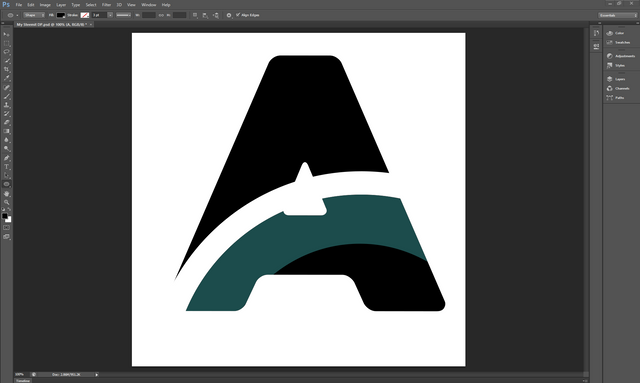
Task: Open the Shape tool mode dropdown
Action: click(34, 15)
